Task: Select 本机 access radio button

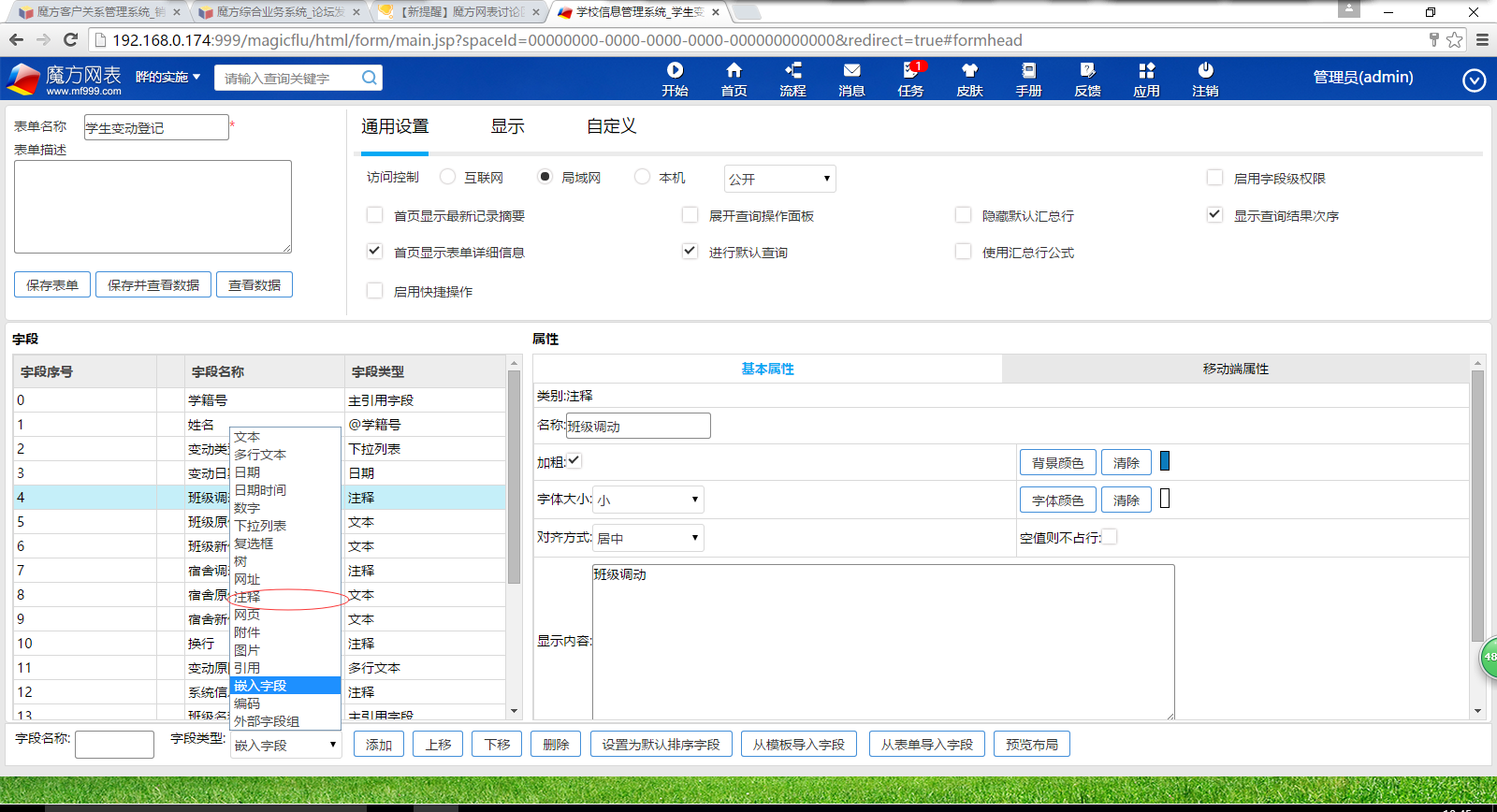Action: pos(642,176)
